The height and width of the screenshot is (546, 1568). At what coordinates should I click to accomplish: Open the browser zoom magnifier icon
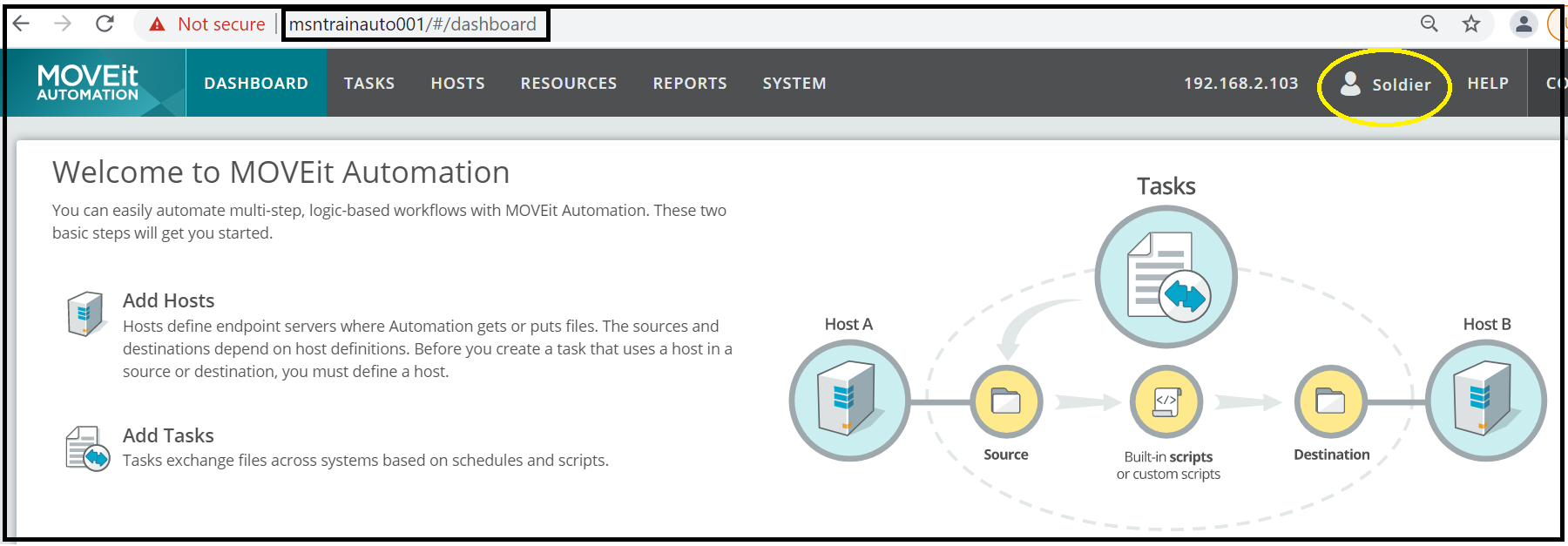coord(1429,24)
